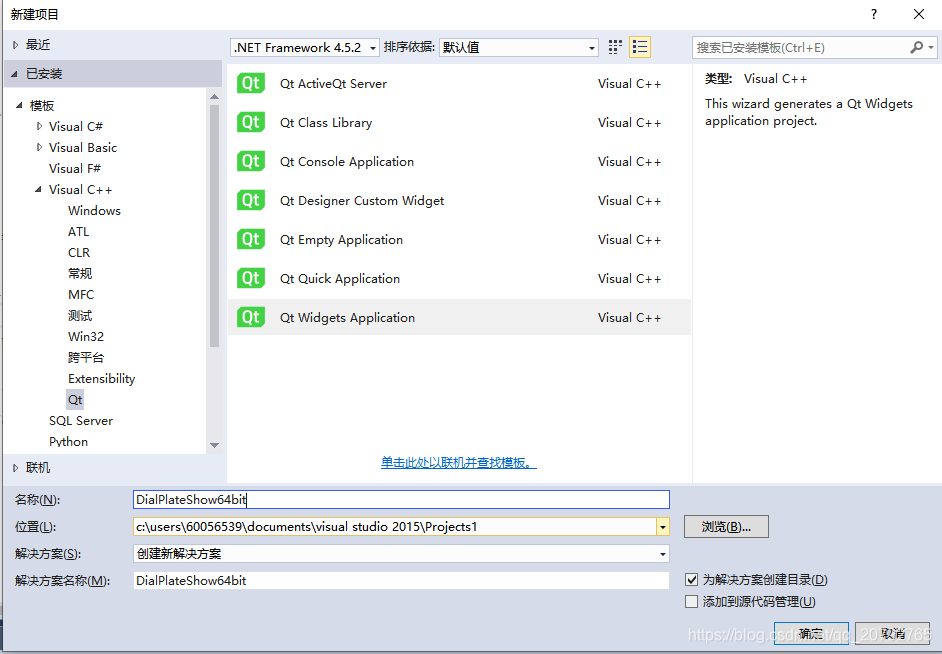The width and height of the screenshot is (942, 654).
Task: Open the dialog help question mark
Action: 874,14
